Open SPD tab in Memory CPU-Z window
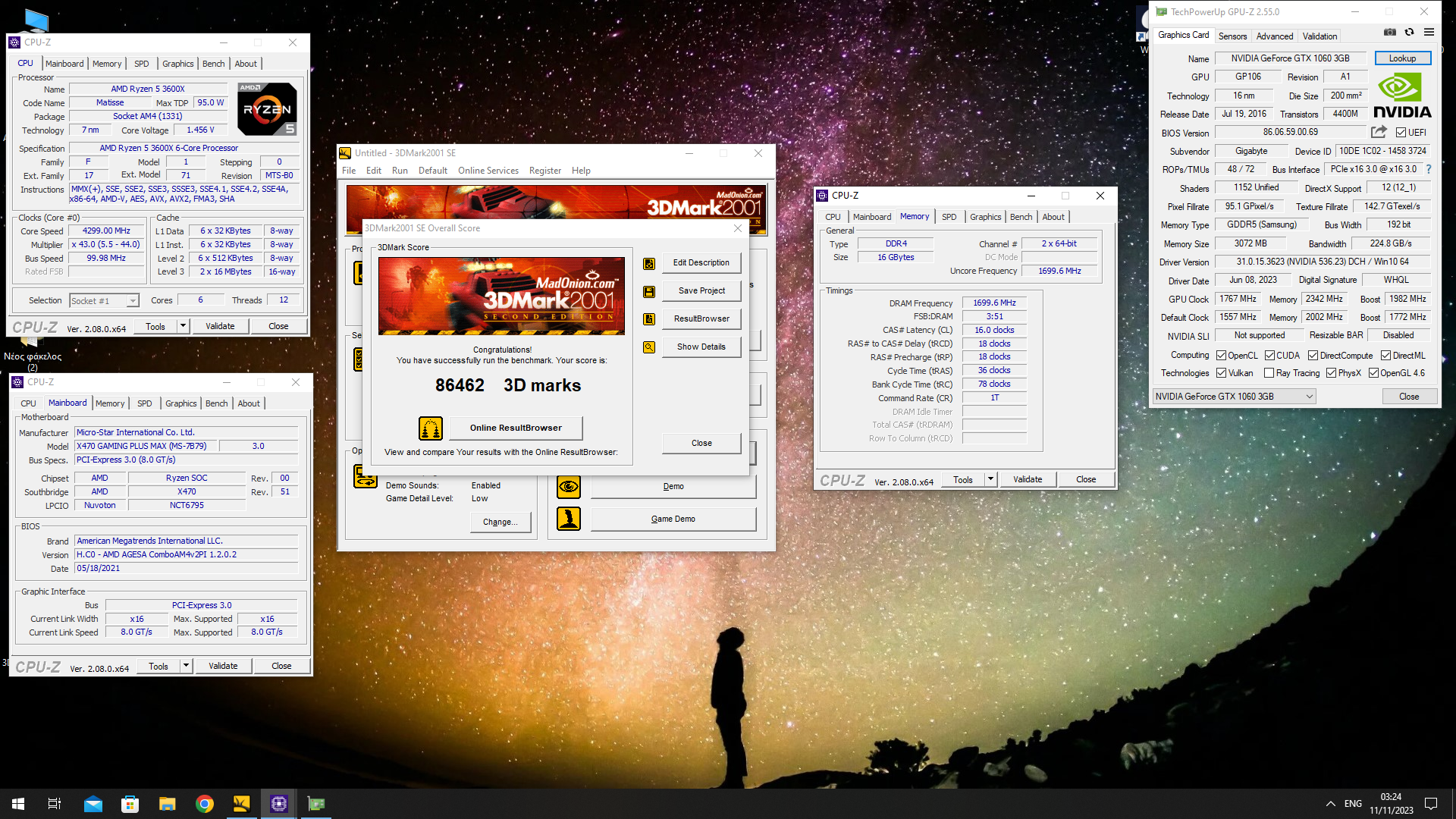 point(949,217)
